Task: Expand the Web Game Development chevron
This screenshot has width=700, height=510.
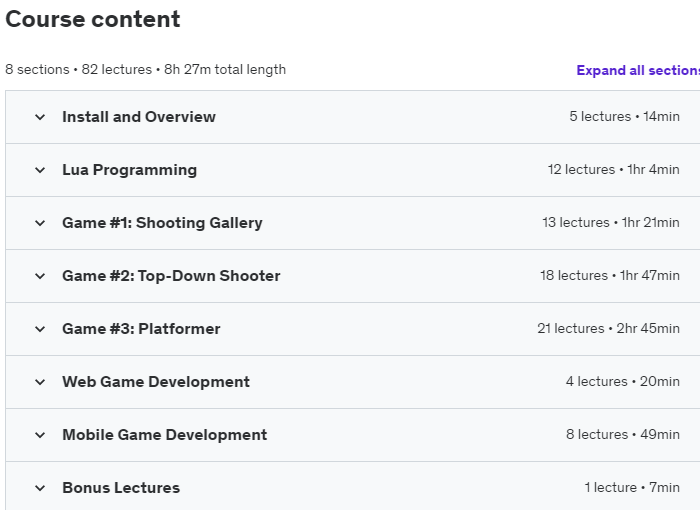Action: (40, 382)
